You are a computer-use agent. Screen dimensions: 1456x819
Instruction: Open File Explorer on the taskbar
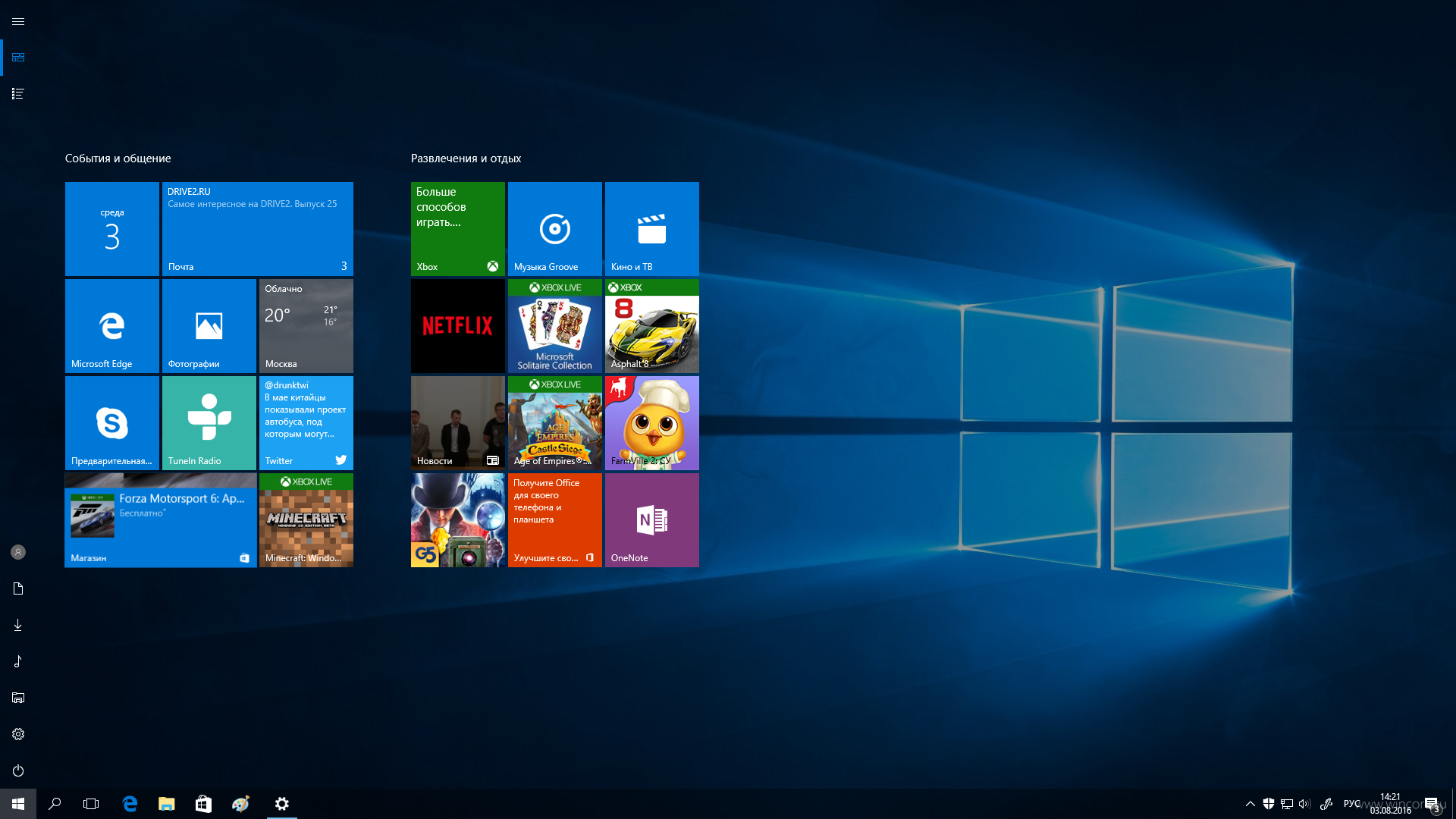click(x=167, y=804)
